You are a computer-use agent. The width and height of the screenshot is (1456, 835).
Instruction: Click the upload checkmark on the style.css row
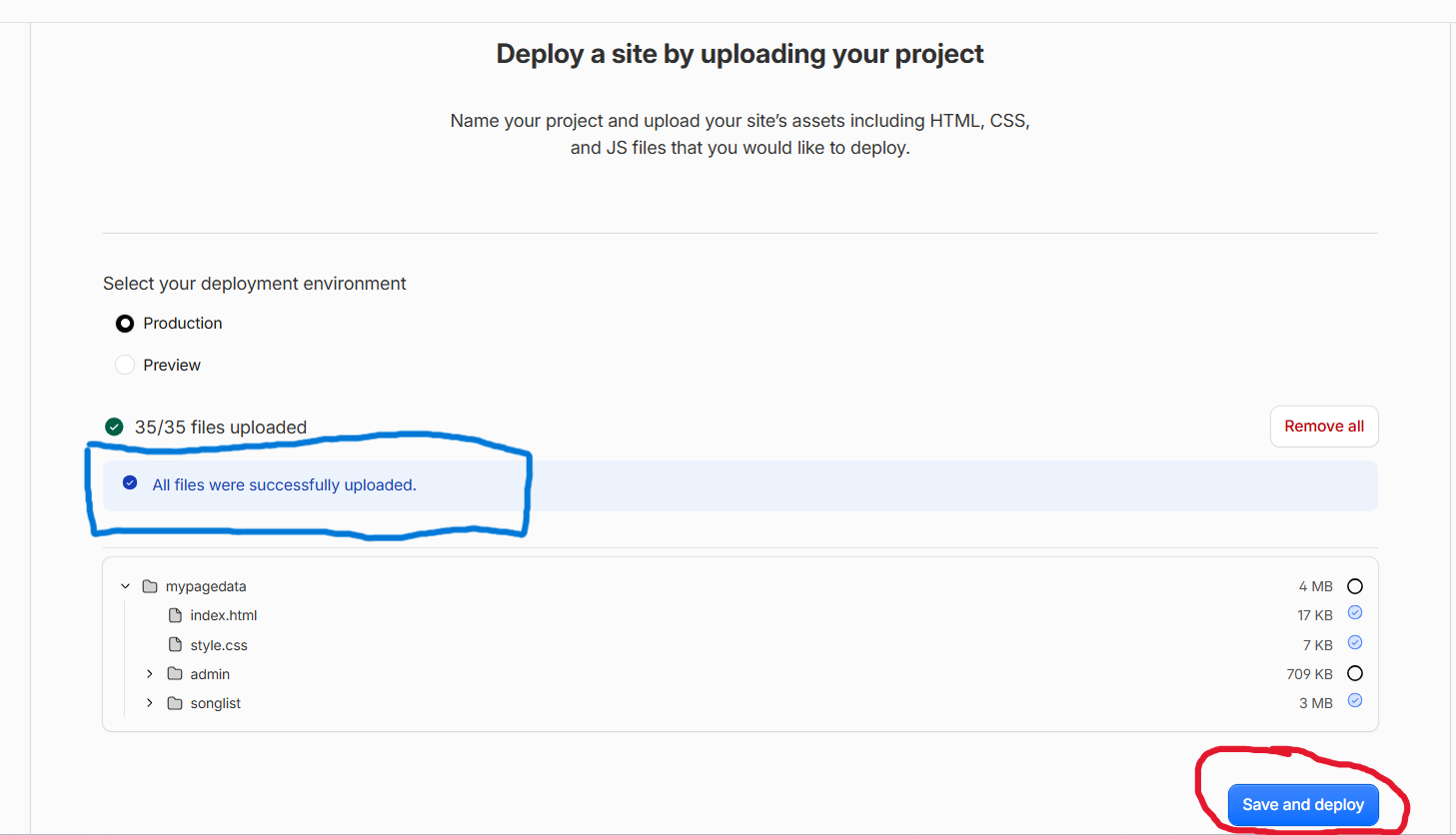pyautogui.click(x=1355, y=642)
